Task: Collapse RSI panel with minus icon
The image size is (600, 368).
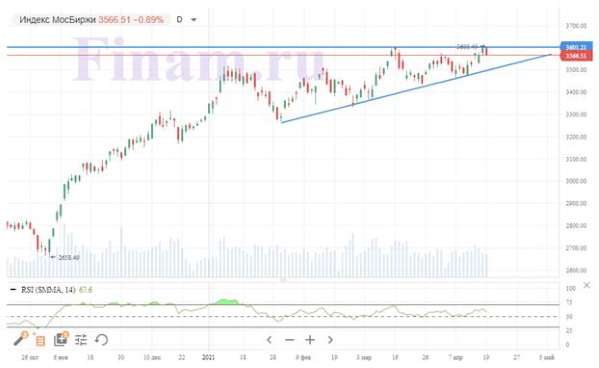Action: pyautogui.click(x=13, y=290)
